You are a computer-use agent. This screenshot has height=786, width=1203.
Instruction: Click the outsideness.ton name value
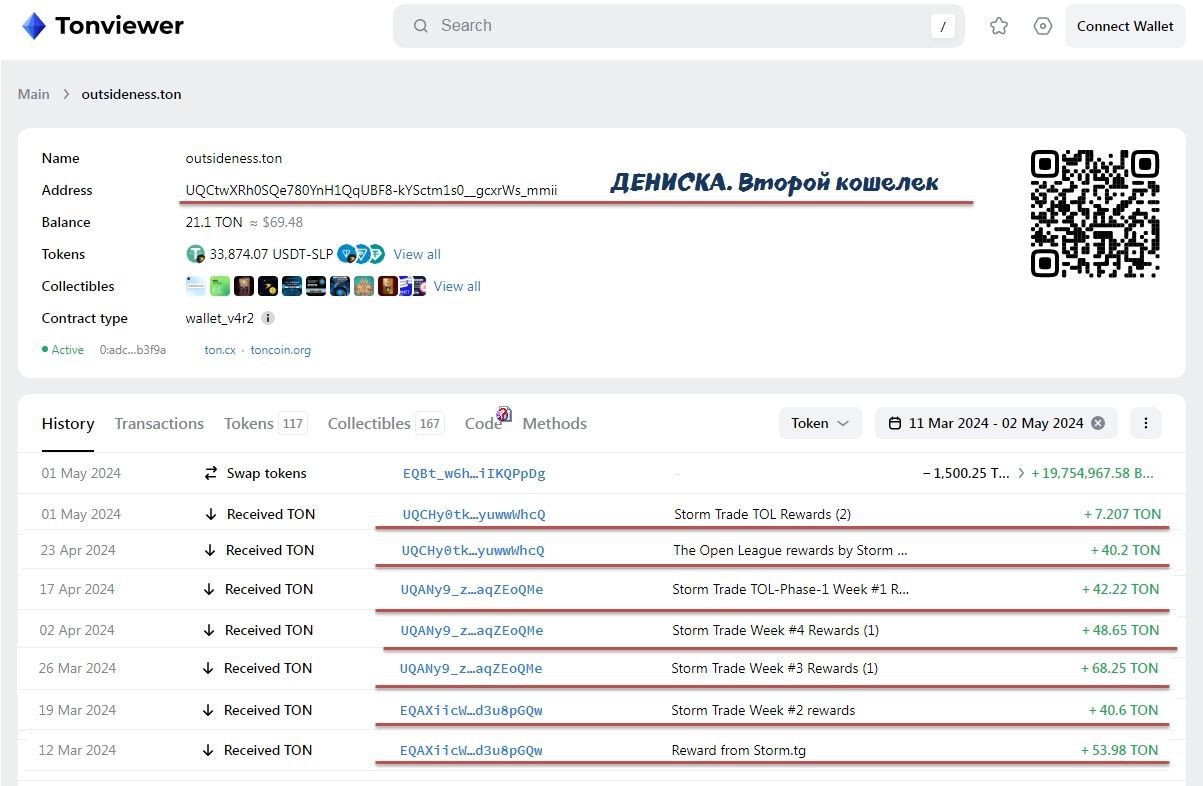click(234, 158)
